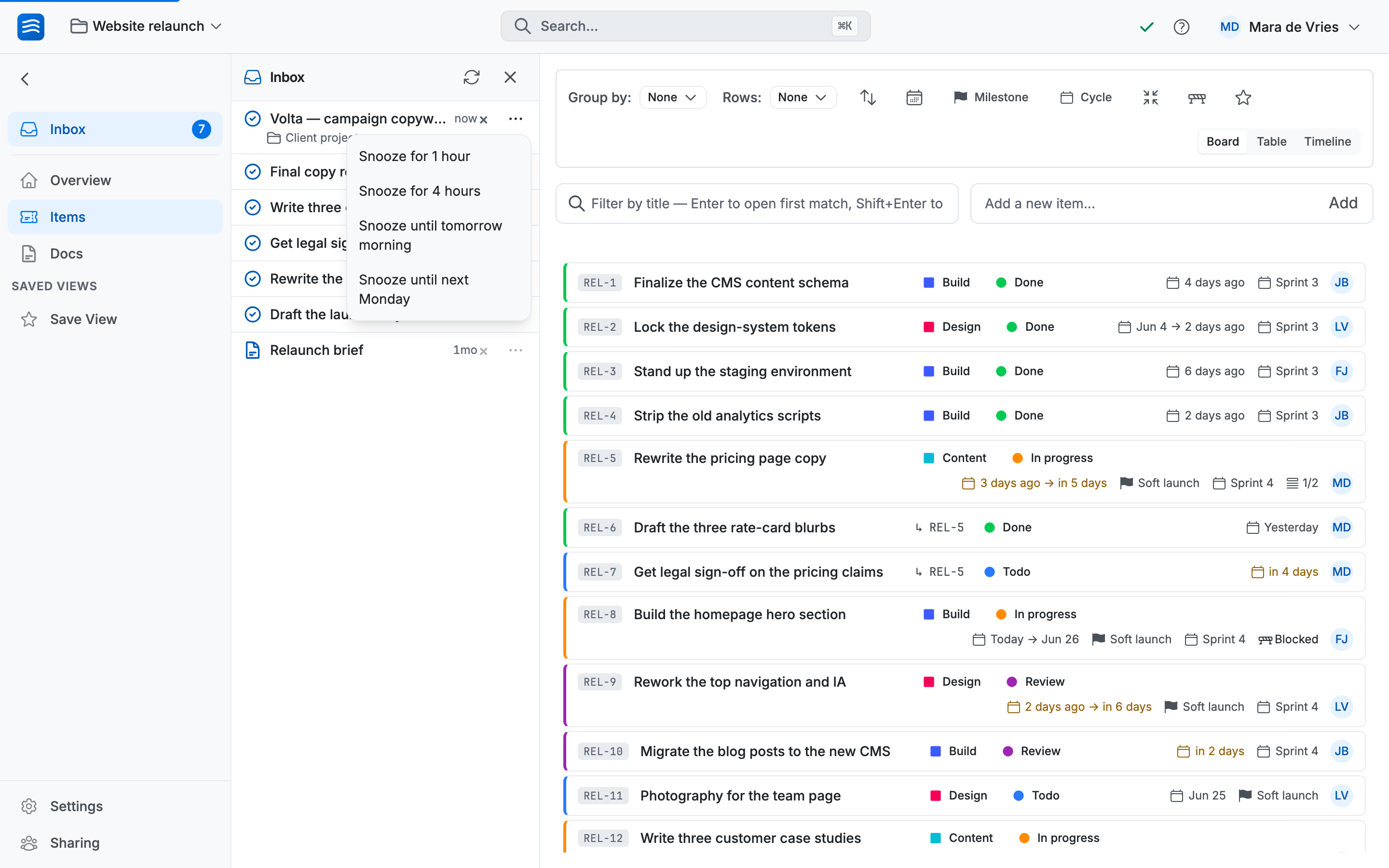Click the Soft launch milestone on REL-9
The height and width of the screenshot is (868, 1389).
(1204, 706)
